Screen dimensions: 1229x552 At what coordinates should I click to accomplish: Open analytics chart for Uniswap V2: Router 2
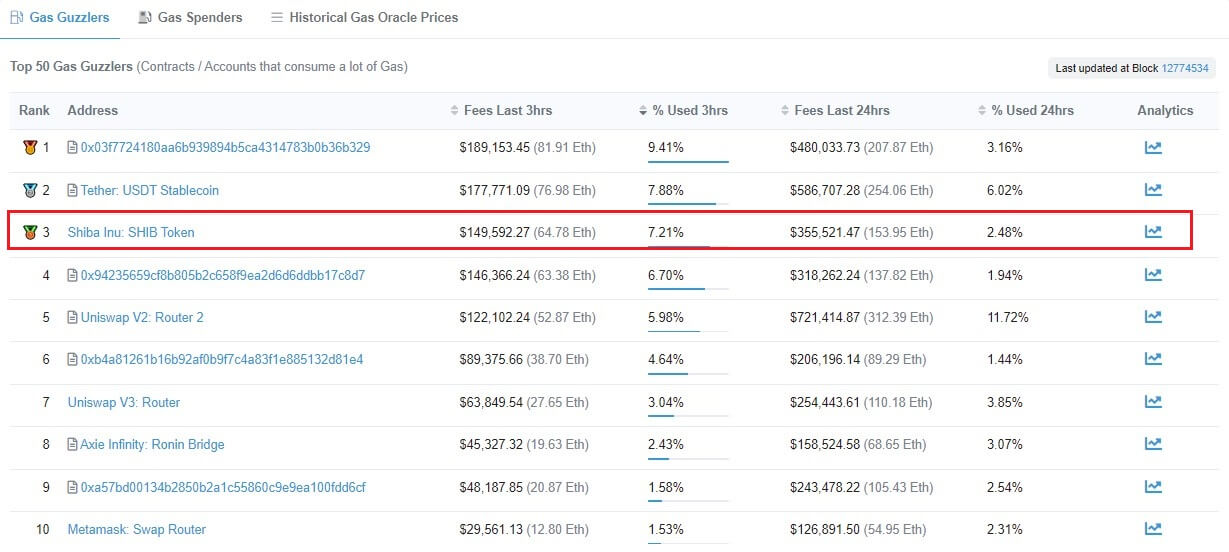1153,317
